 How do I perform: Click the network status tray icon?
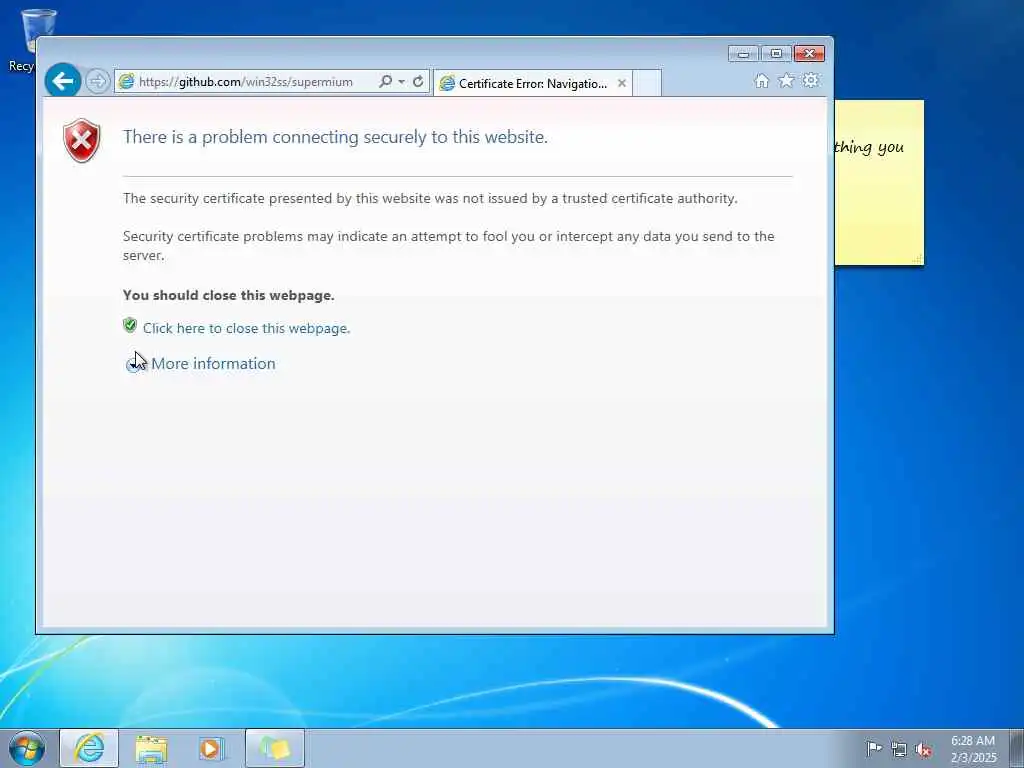pos(899,750)
